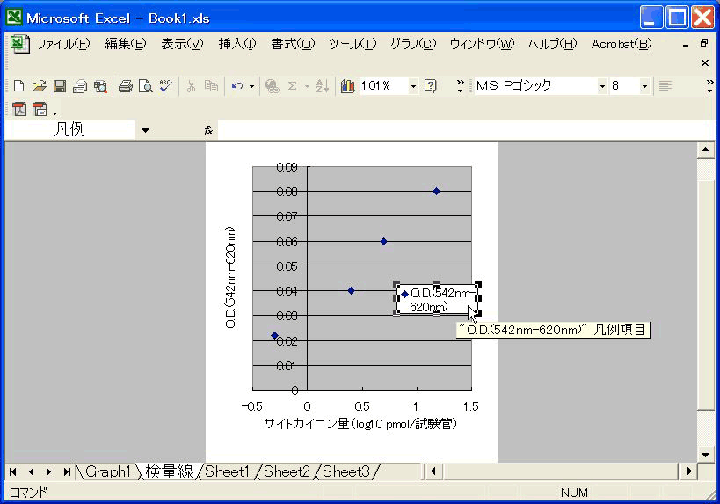The image size is (720, 504).
Task: Open the font name dropdown list
Action: point(602,87)
